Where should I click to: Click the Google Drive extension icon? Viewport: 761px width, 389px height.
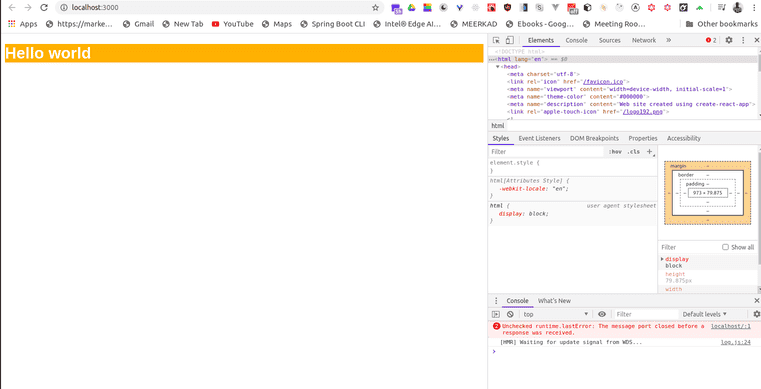point(412,7)
